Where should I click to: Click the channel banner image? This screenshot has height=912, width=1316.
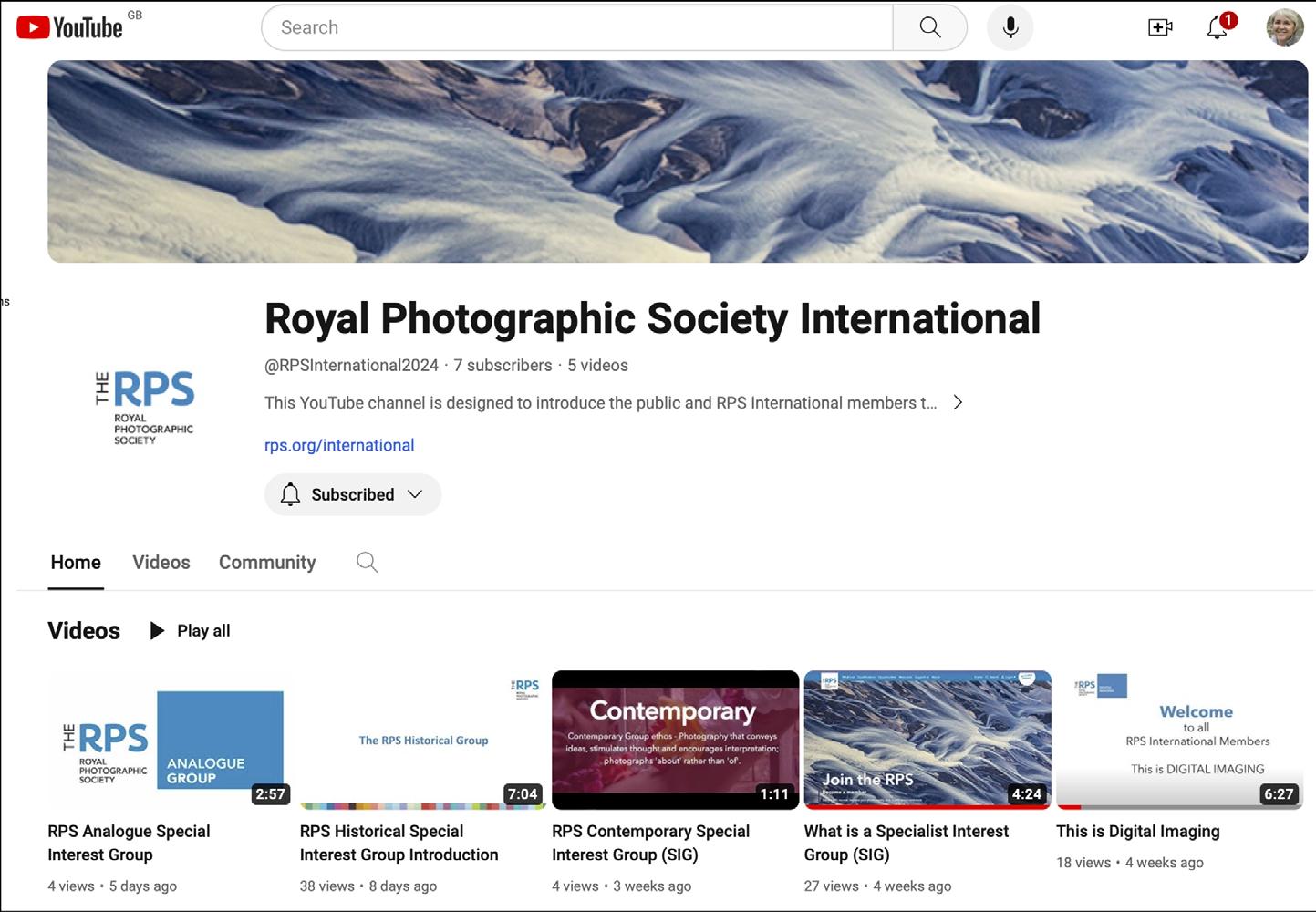[678, 161]
